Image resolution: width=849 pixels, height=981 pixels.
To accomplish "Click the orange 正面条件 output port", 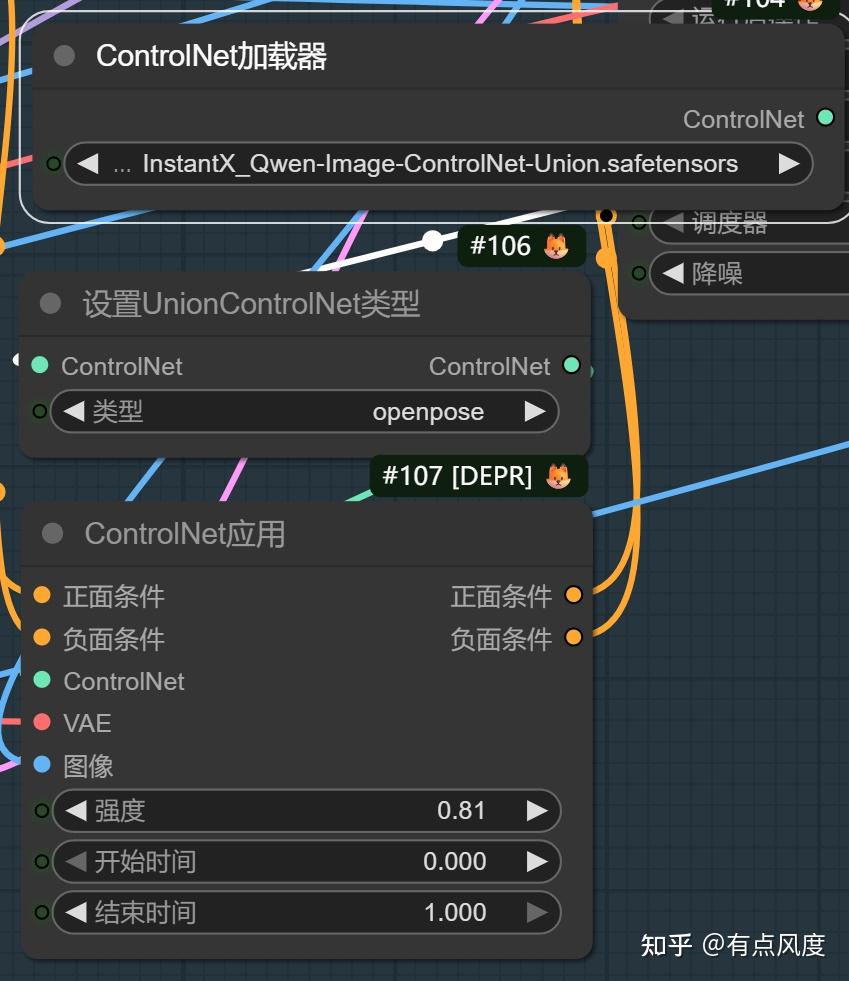I will click(574, 595).
